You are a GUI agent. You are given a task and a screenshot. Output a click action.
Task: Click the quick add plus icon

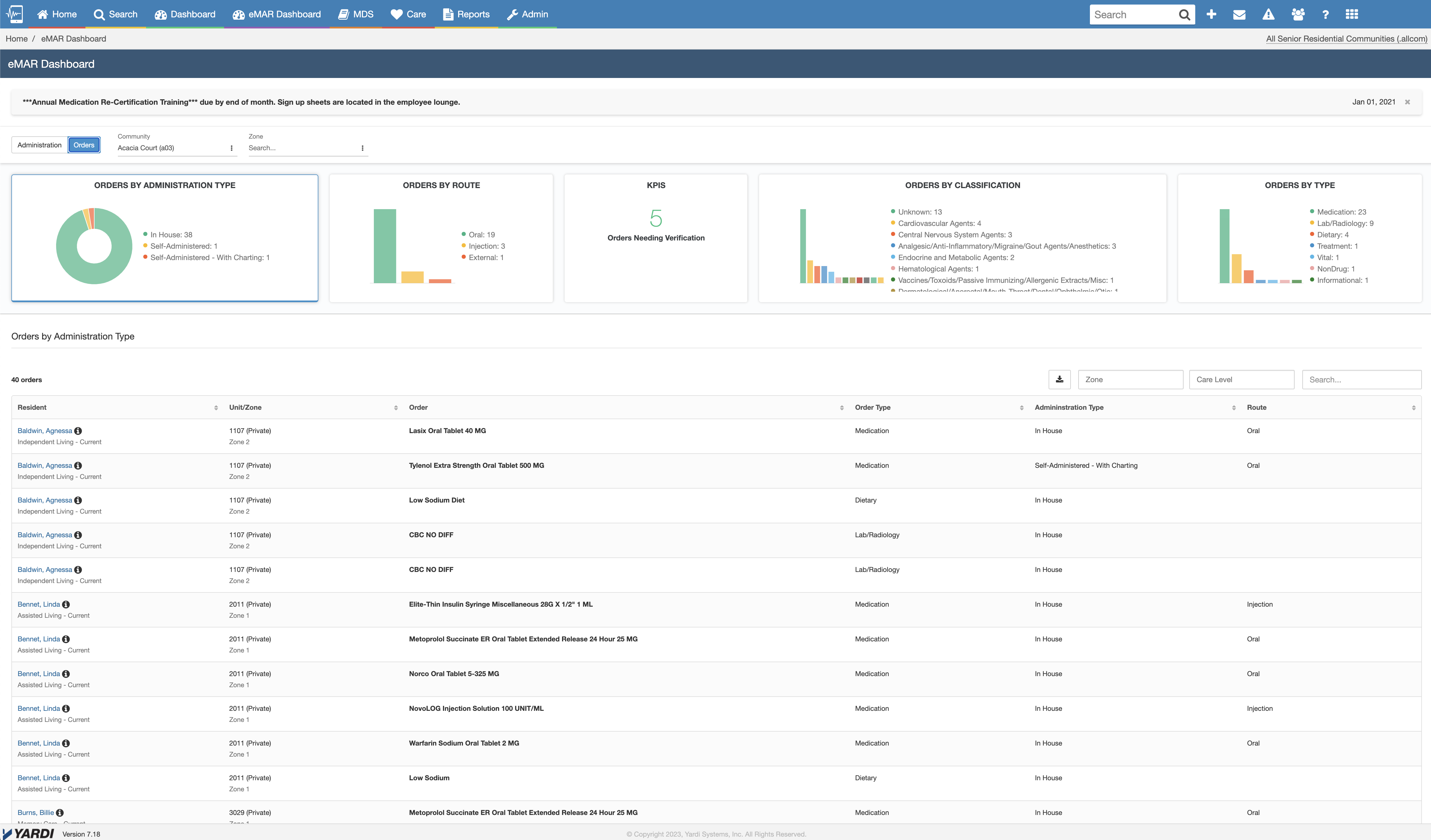(1211, 14)
